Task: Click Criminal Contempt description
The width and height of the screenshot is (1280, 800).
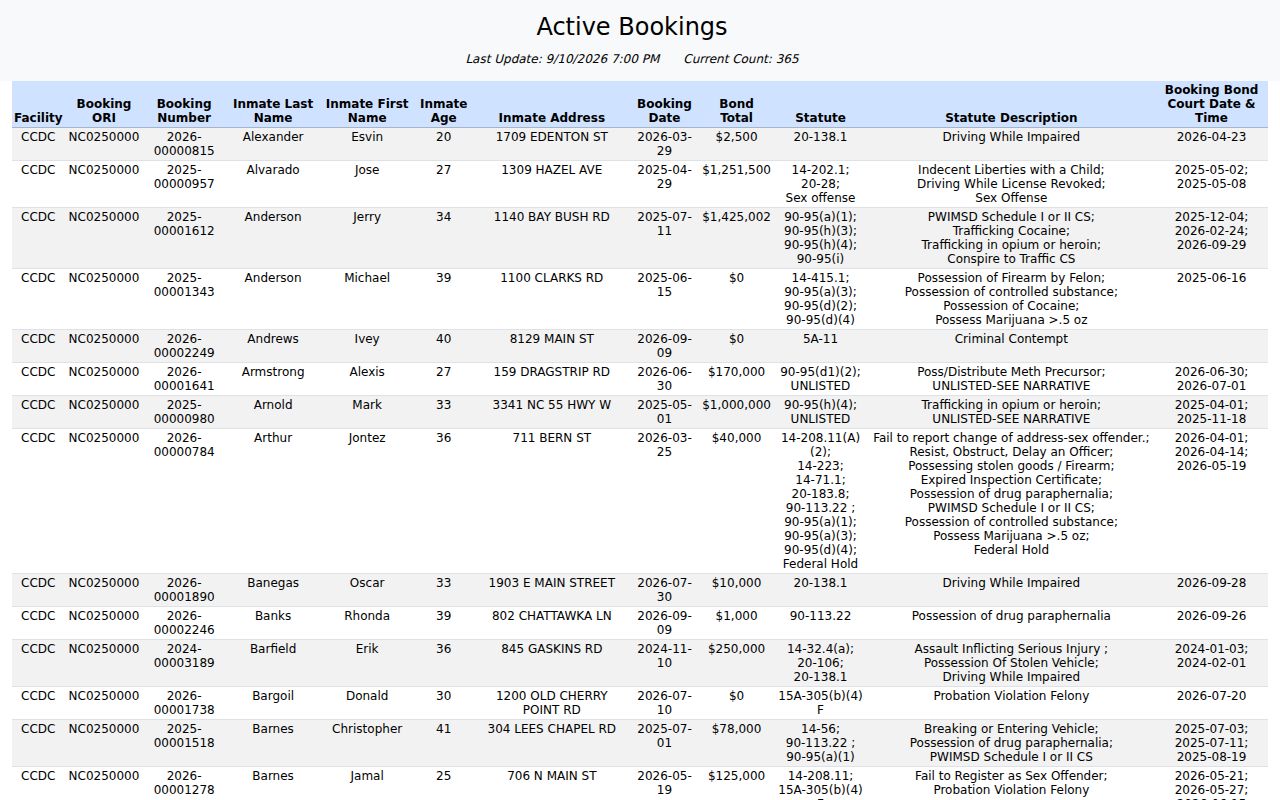Action: (1011, 339)
